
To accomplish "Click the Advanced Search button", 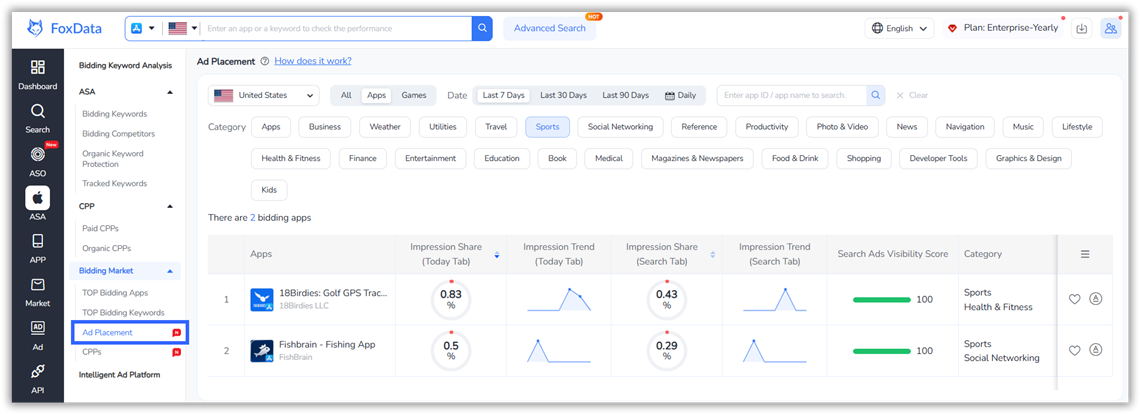I will coord(550,28).
